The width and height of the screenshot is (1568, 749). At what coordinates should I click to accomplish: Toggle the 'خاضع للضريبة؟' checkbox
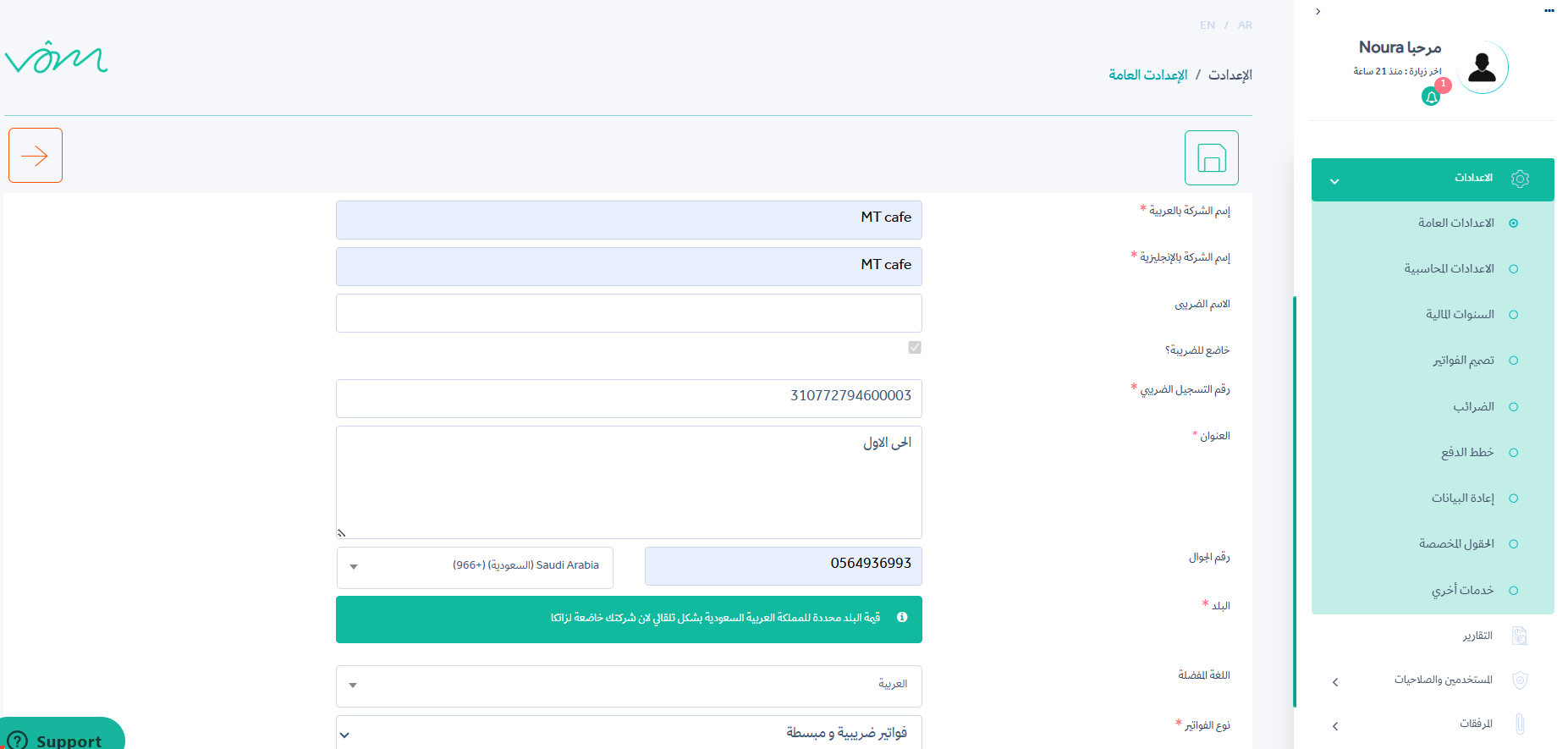click(x=915, y=347)
